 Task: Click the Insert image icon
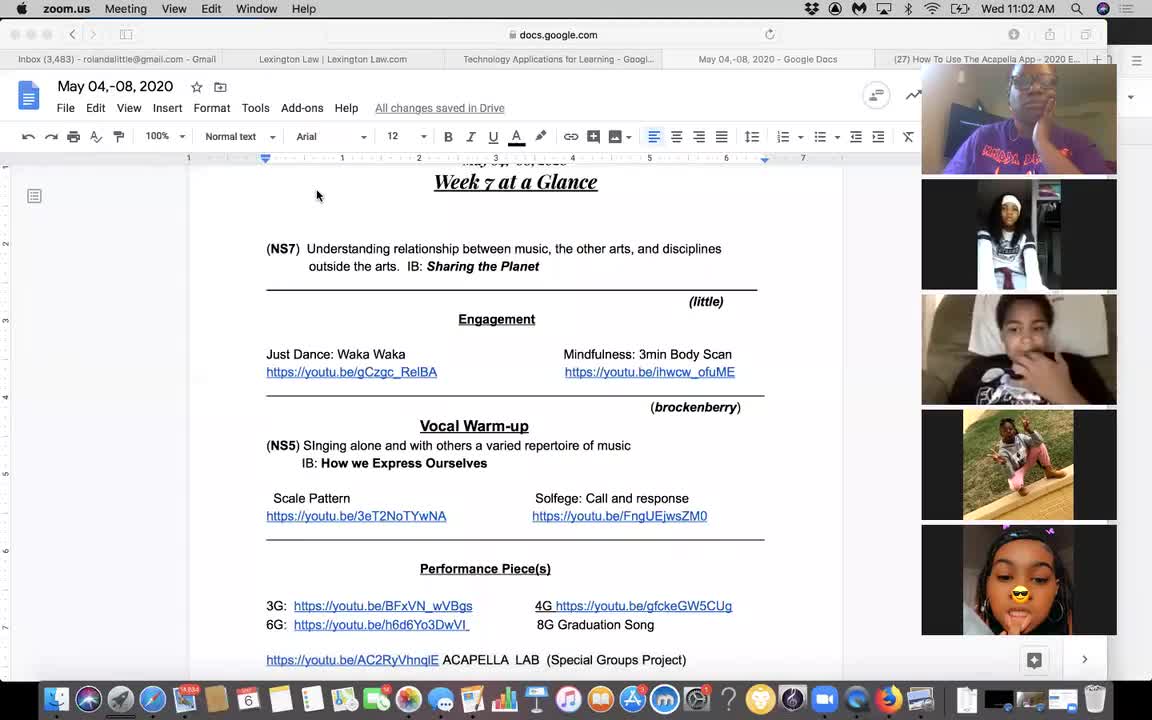click(x=613, y=136)
